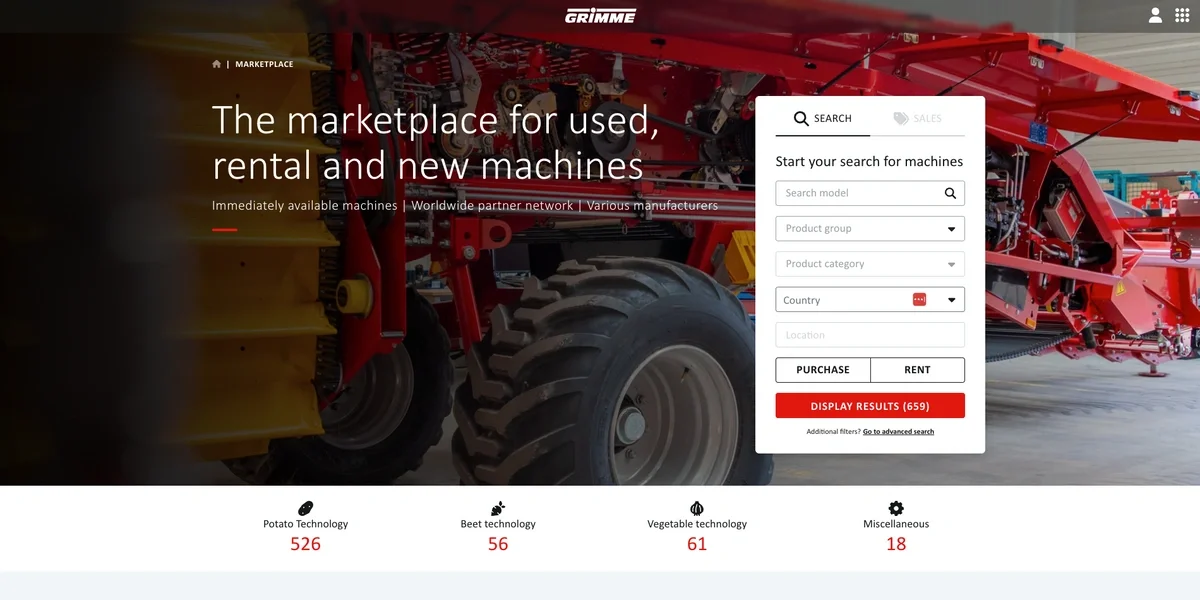1200x600 pixels.
Task: Select the Vegetable technology icon
Action: coord(697,508)
